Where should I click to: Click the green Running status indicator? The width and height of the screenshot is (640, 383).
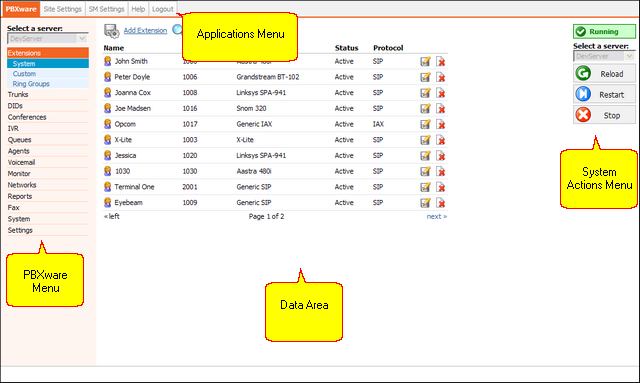pos(604,31)
